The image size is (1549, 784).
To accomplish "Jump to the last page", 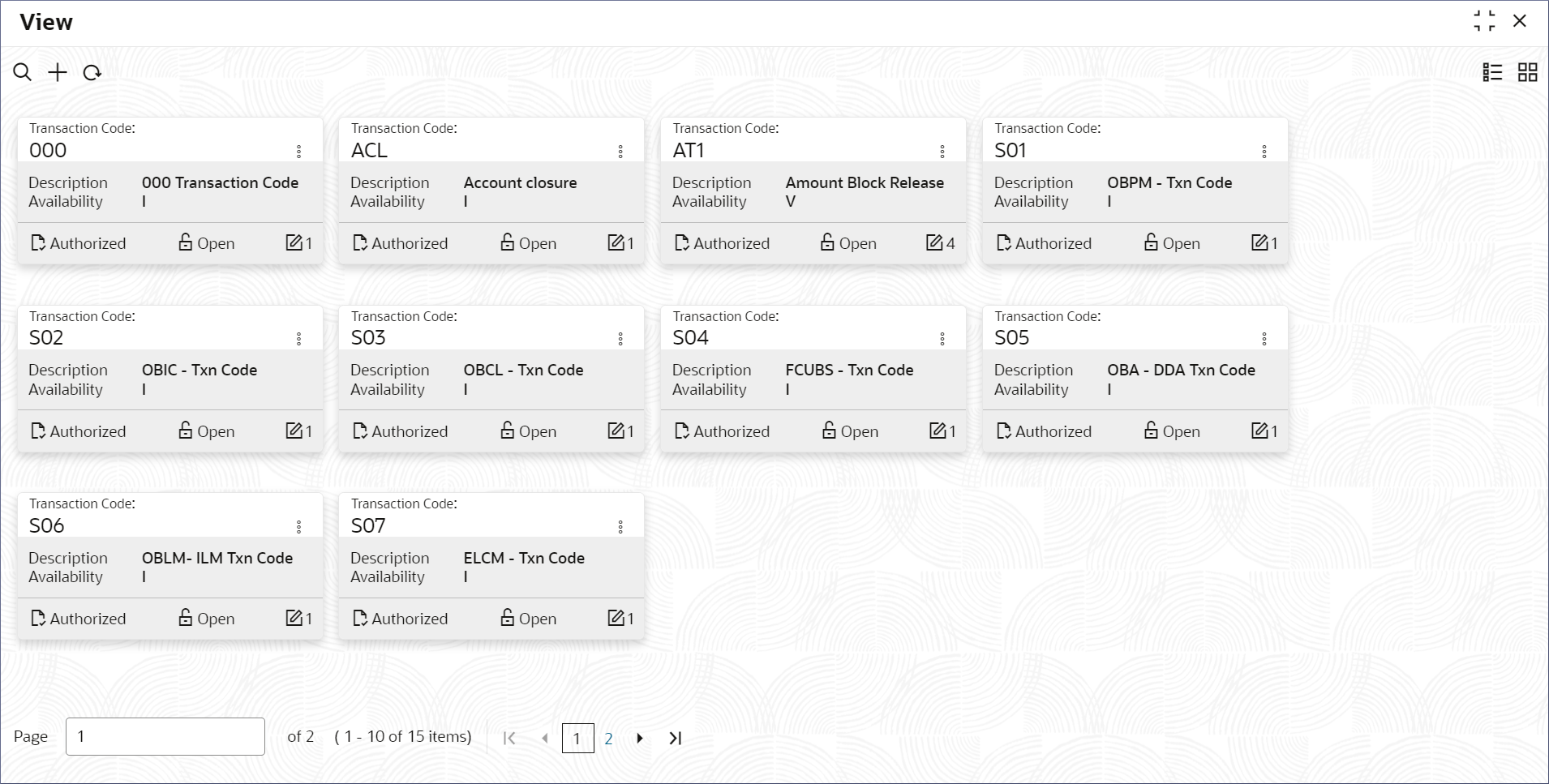I will click(x=675, y=739).
